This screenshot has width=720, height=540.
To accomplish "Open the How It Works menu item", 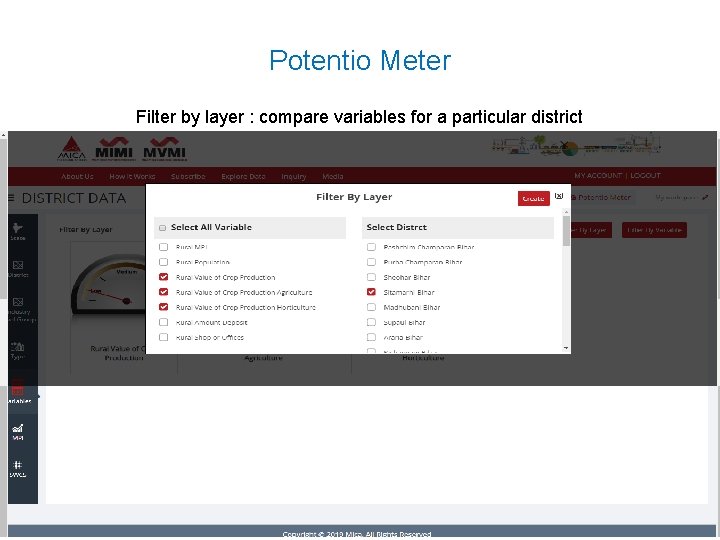I will 132,176.
